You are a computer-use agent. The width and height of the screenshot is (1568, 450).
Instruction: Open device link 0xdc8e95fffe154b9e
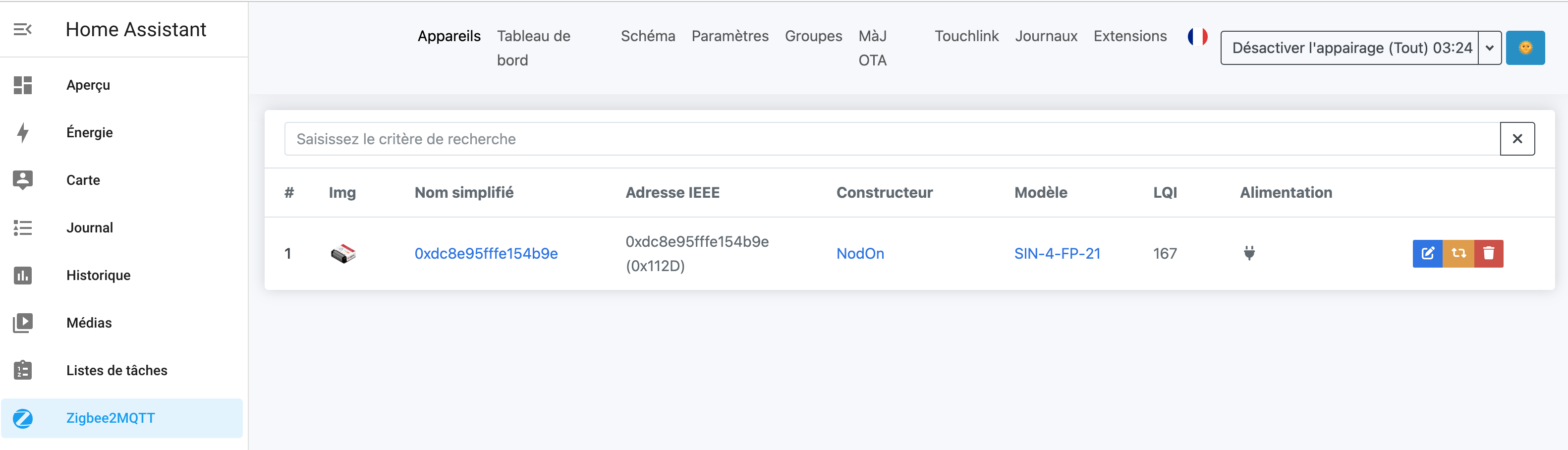pyautogui.click(x=486, y=253)
